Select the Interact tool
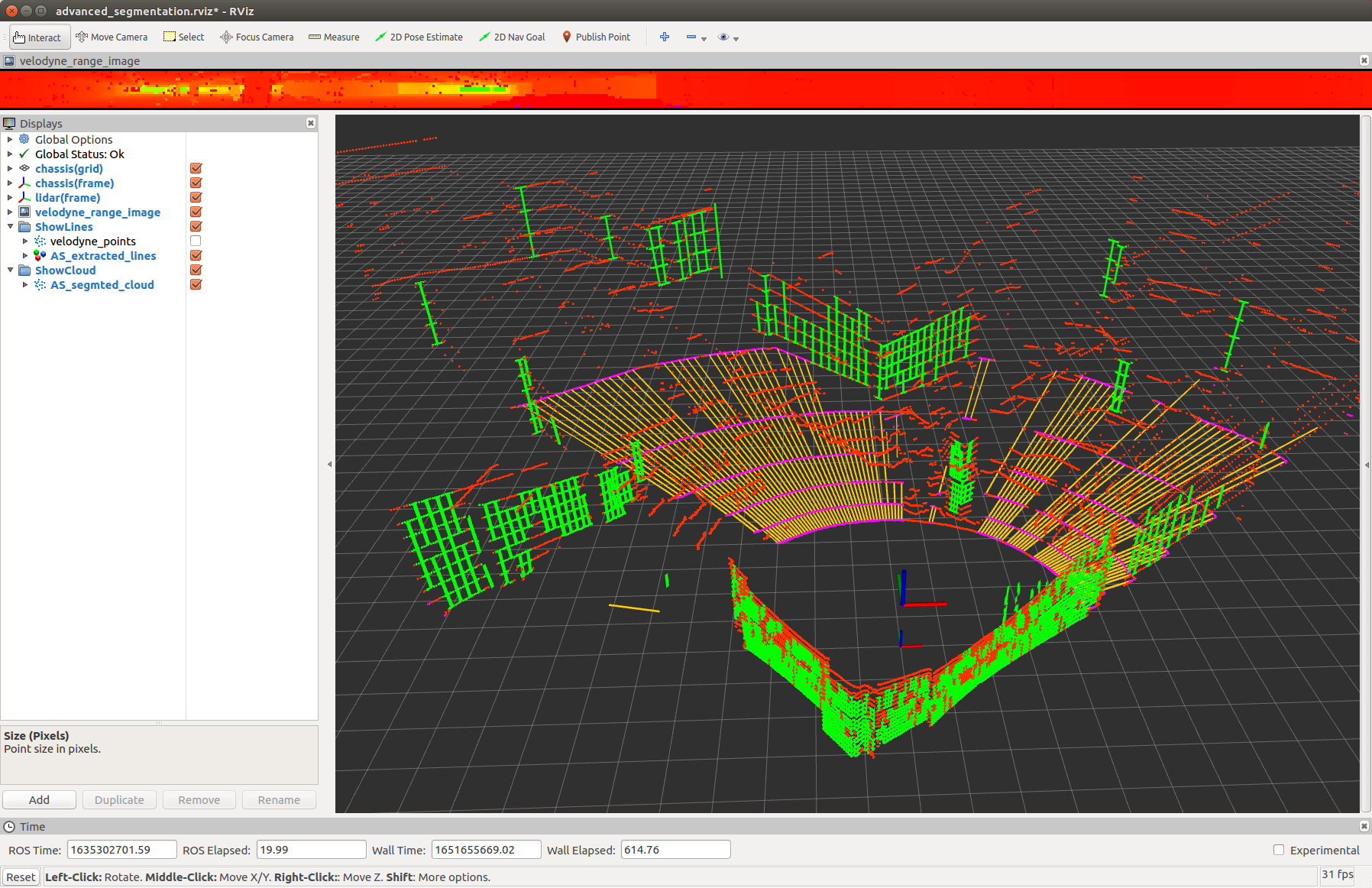Screen dimensions: 1372x888 tap(40, 37)
